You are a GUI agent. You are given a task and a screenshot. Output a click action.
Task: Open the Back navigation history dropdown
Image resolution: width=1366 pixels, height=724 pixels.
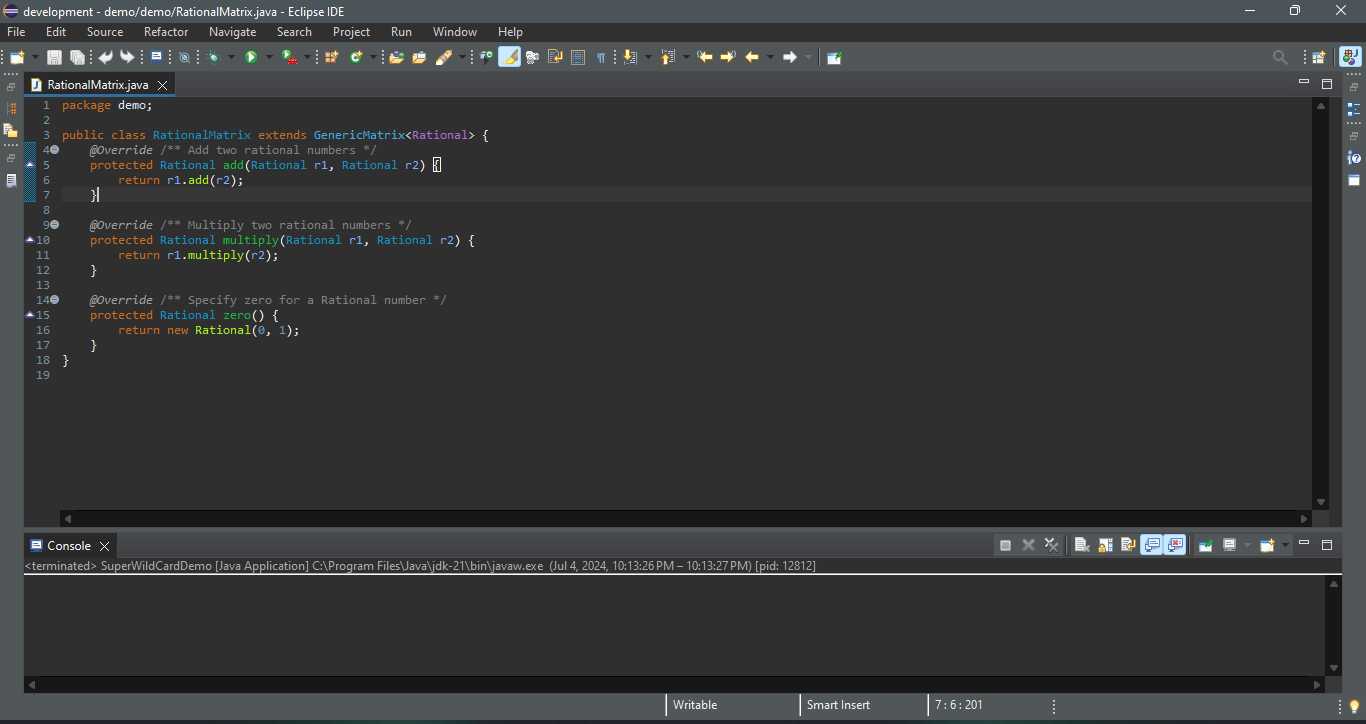[770, 58]
